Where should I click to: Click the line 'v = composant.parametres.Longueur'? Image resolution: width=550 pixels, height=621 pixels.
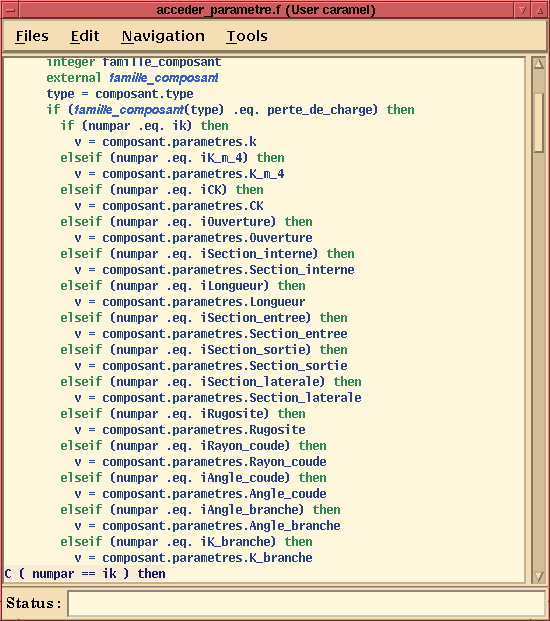[190, 302]
